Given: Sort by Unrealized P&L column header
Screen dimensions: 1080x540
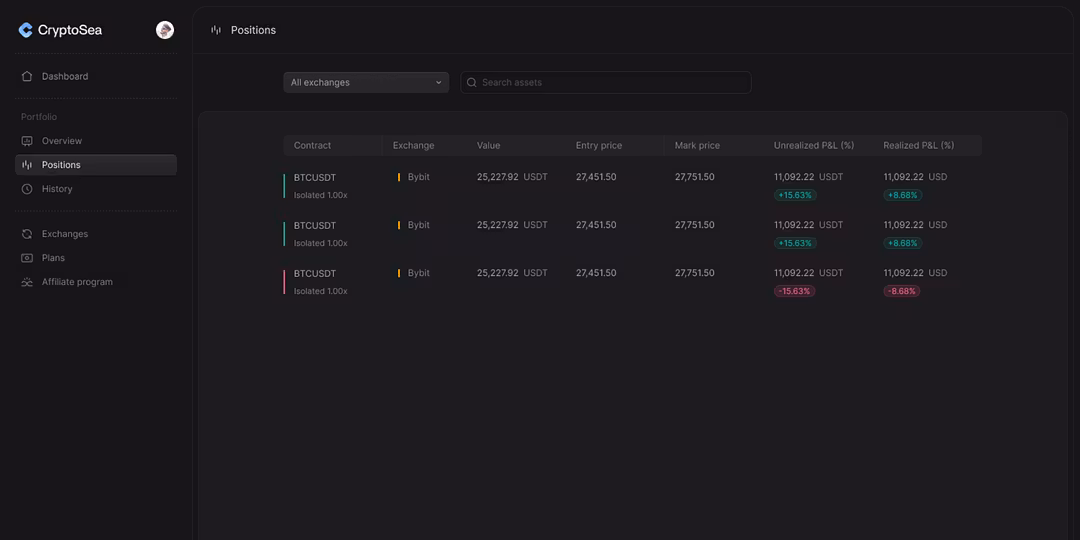Looking at the screenshot, I should (813, 146).
